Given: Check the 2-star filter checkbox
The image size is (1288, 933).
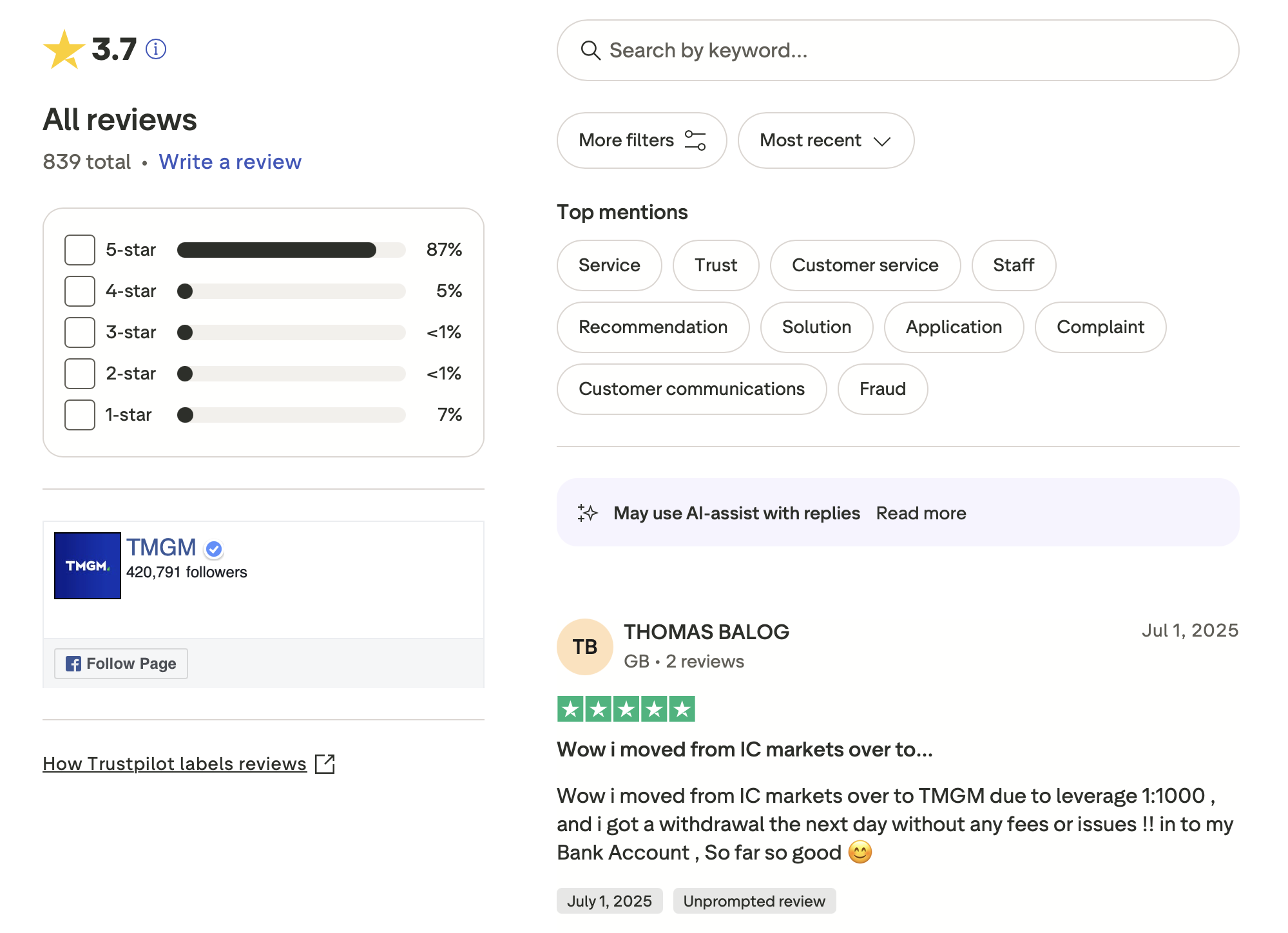Looking at the screenshot, I should [x=80, y=374].
